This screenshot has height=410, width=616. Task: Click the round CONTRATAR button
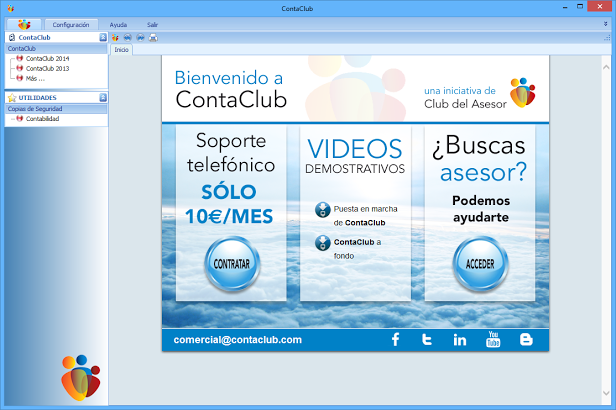[232, 264]
